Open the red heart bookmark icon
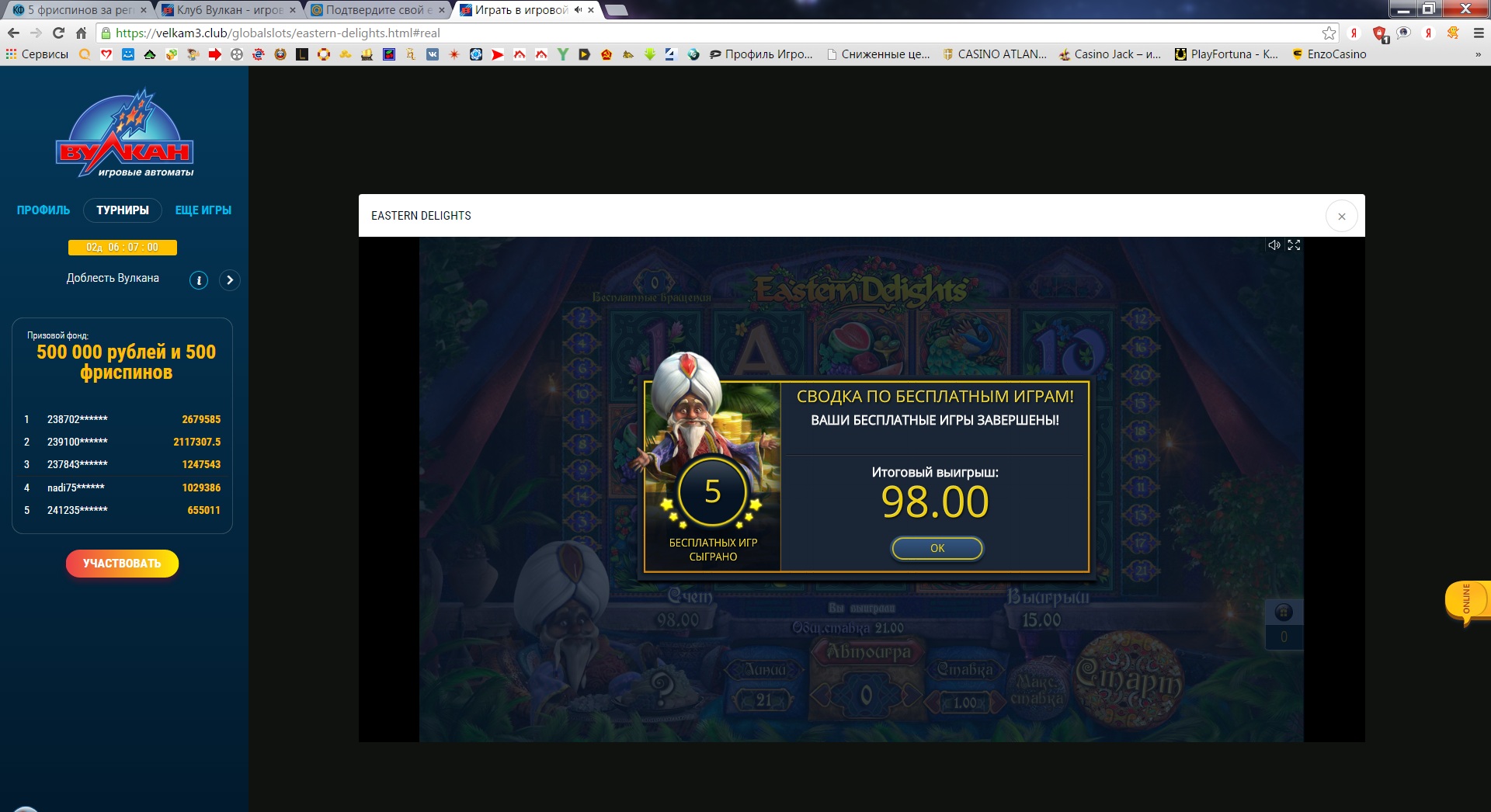This screenshot has height=812, width=1491. [x=106, y=54]
